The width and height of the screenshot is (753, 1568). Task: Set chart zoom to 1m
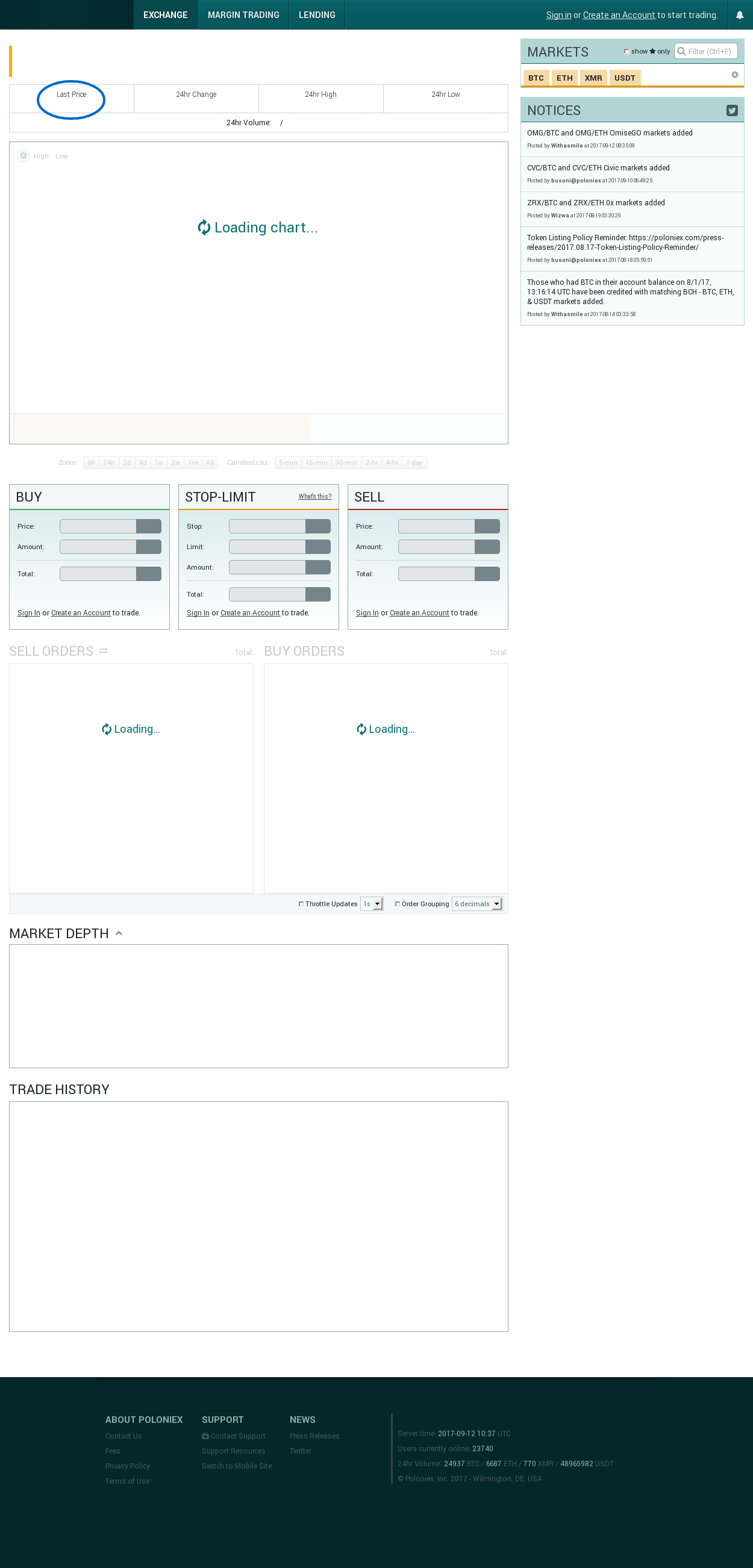193,462
